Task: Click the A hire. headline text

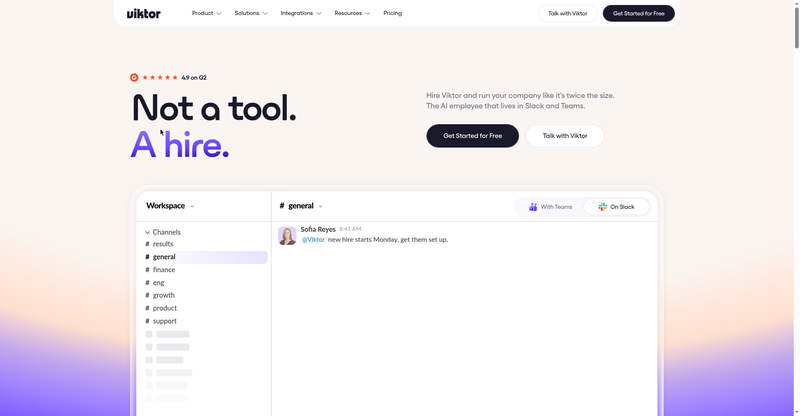Action: (180, 144)
